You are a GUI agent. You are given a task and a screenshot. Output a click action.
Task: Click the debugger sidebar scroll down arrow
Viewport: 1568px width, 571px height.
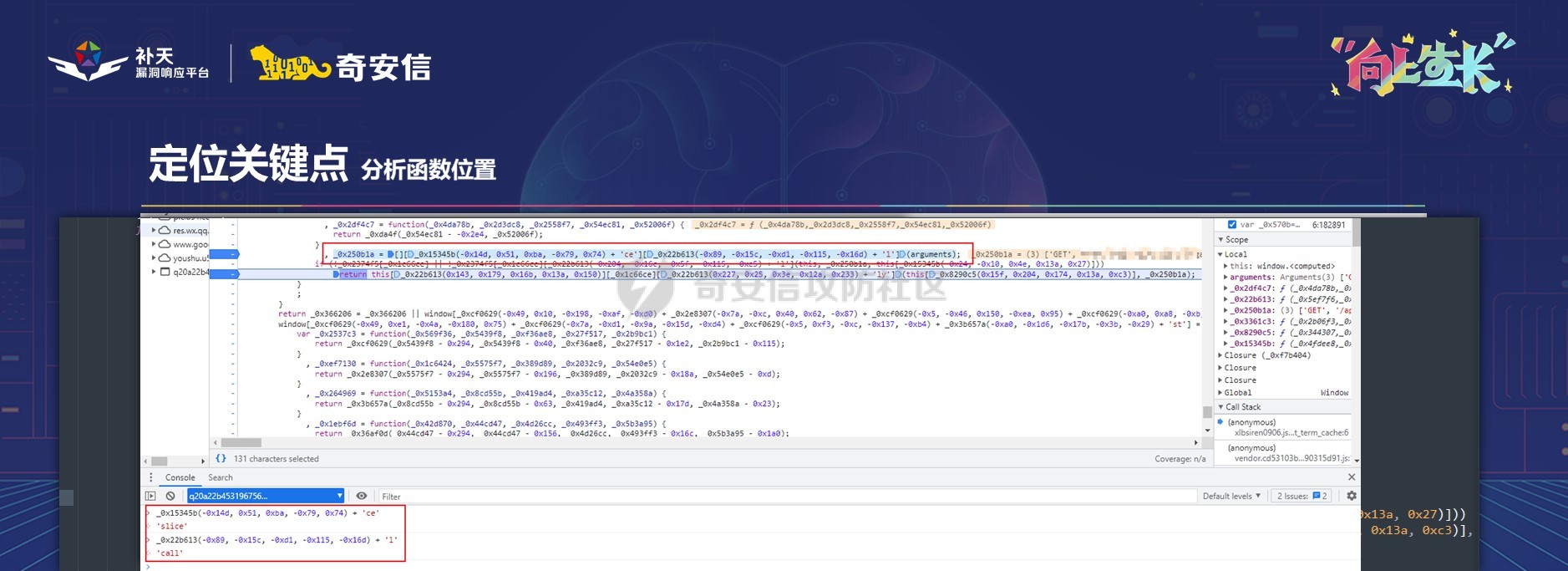1357,461
